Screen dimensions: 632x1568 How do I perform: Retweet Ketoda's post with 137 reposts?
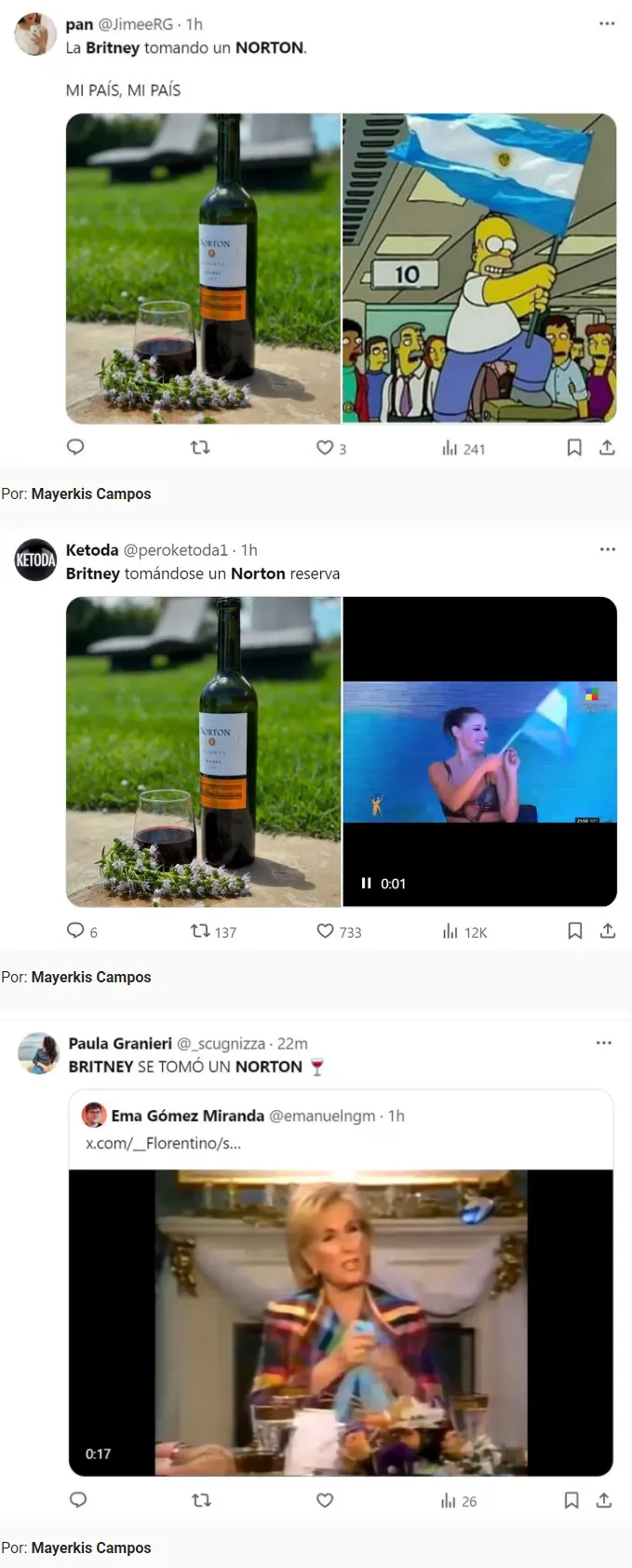[x=200, y=930]
